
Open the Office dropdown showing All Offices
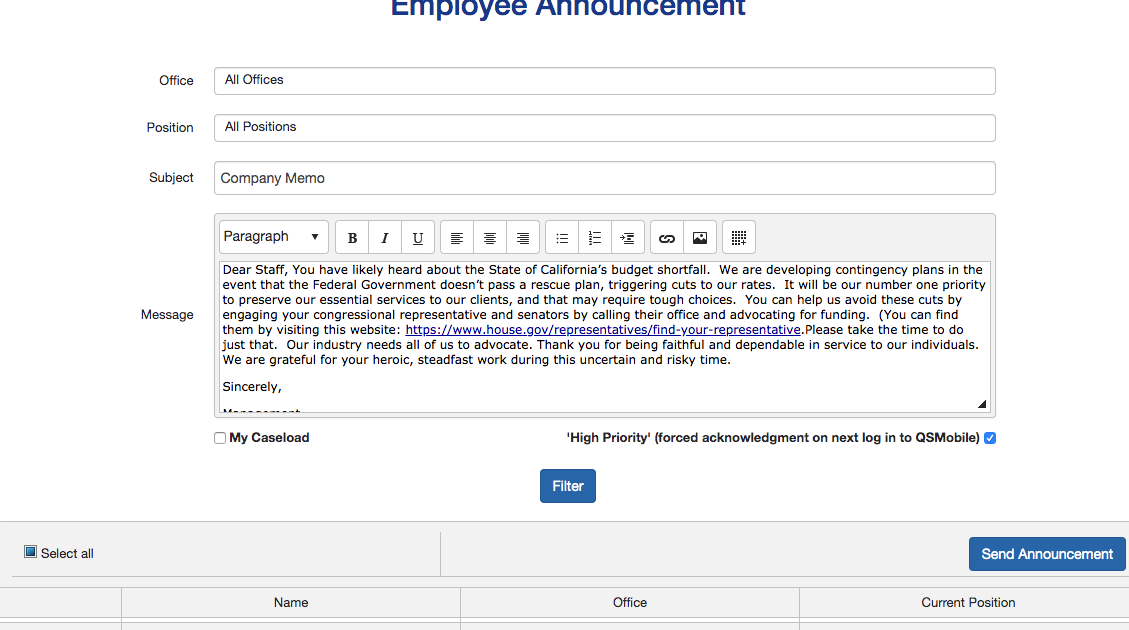click(x=604, y=81)
